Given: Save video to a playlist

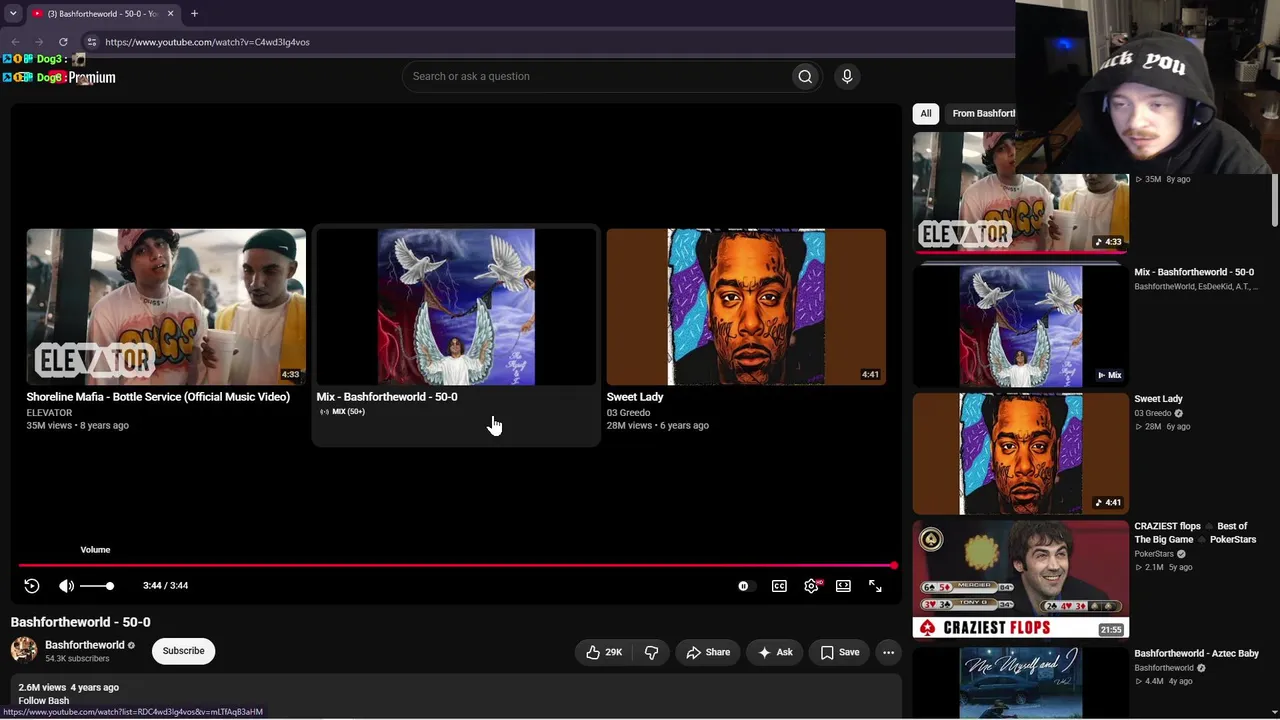Looking at the screenshot, I should [x=840, y=652].
